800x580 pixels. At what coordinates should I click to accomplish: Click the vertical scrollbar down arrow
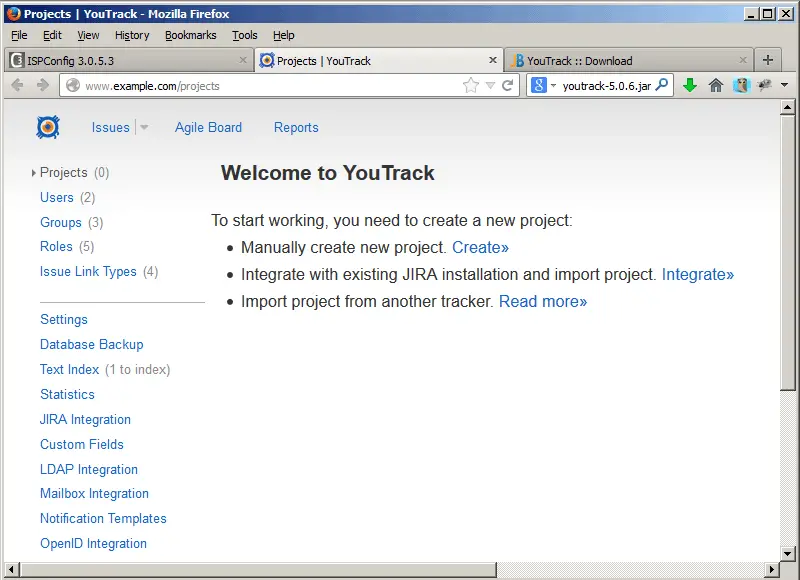[787, 553]
